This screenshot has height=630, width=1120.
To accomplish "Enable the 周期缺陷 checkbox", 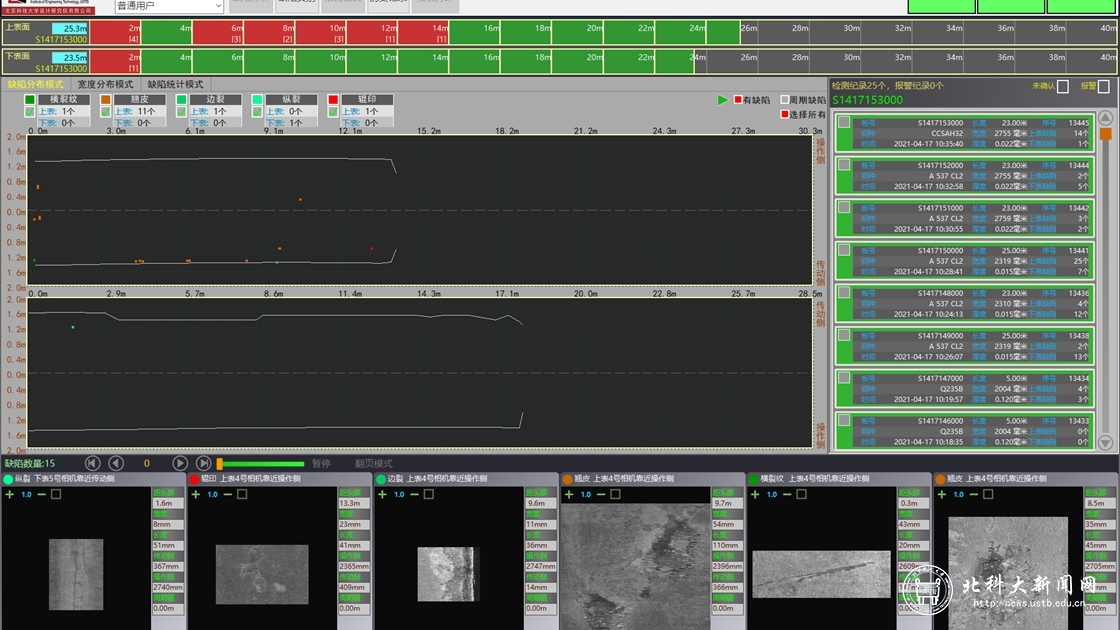I will point(784,100).
